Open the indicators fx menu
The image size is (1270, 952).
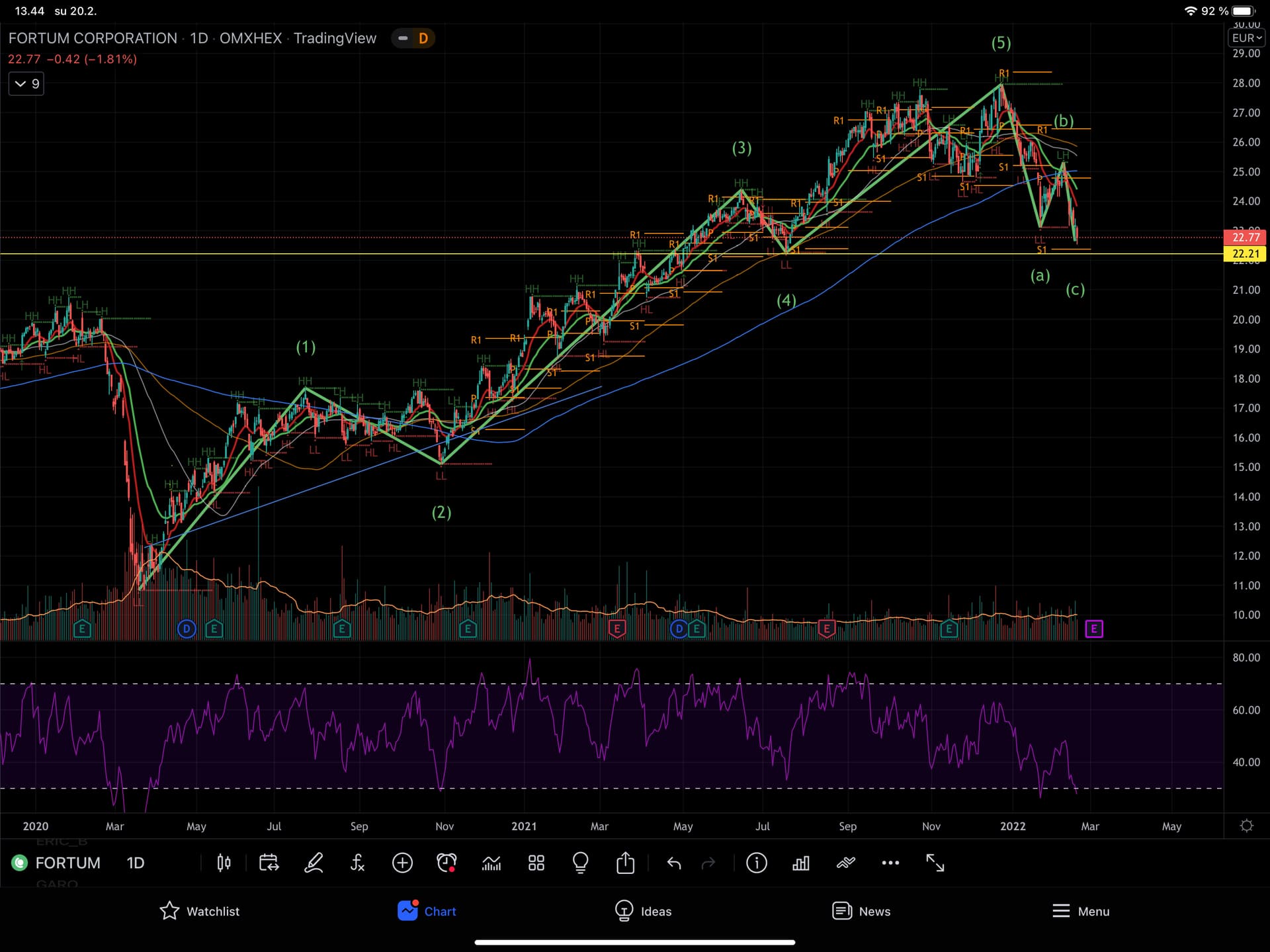point(357,863)
